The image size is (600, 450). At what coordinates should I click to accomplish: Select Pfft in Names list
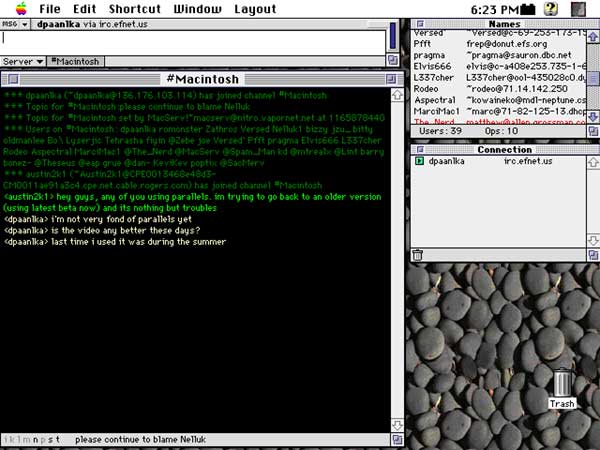tap(422, 44)
